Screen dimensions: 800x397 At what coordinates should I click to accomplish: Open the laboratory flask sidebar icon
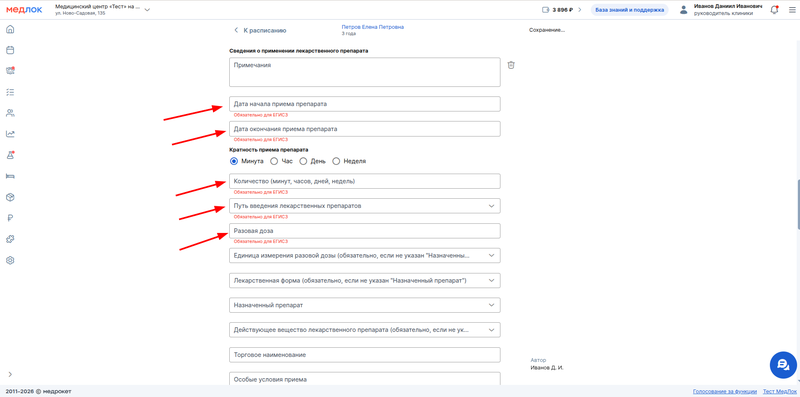coord(10,155)
